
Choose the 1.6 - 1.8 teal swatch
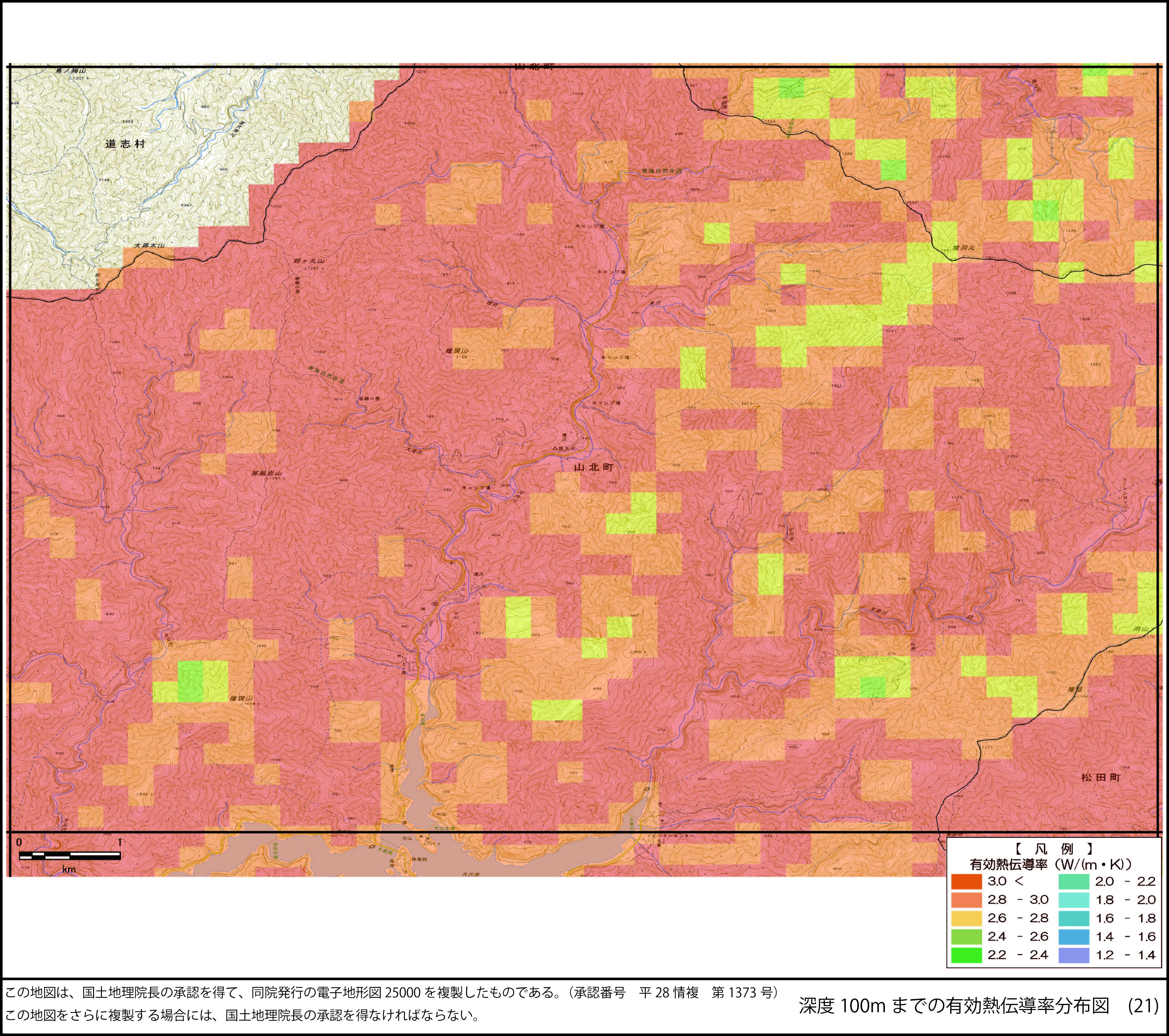1073,918
